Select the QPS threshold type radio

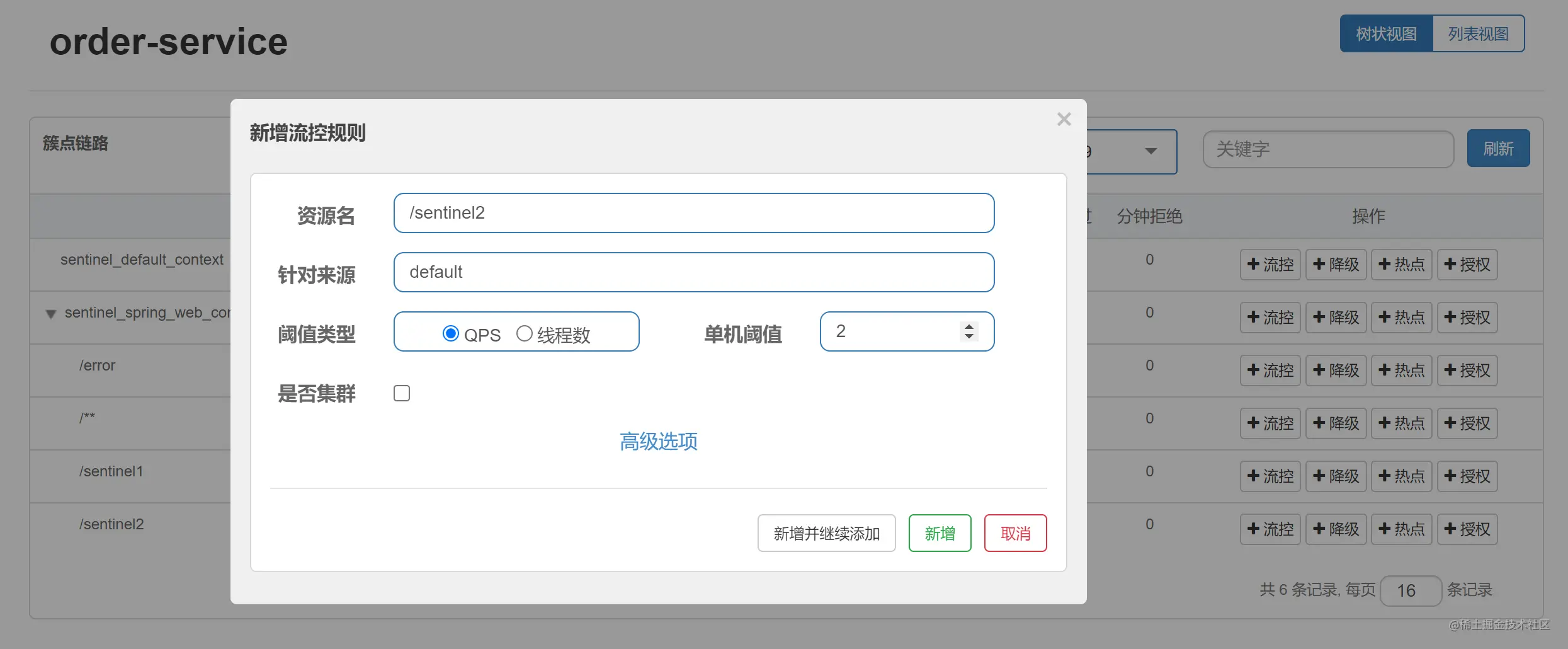[x=451, y=333]
